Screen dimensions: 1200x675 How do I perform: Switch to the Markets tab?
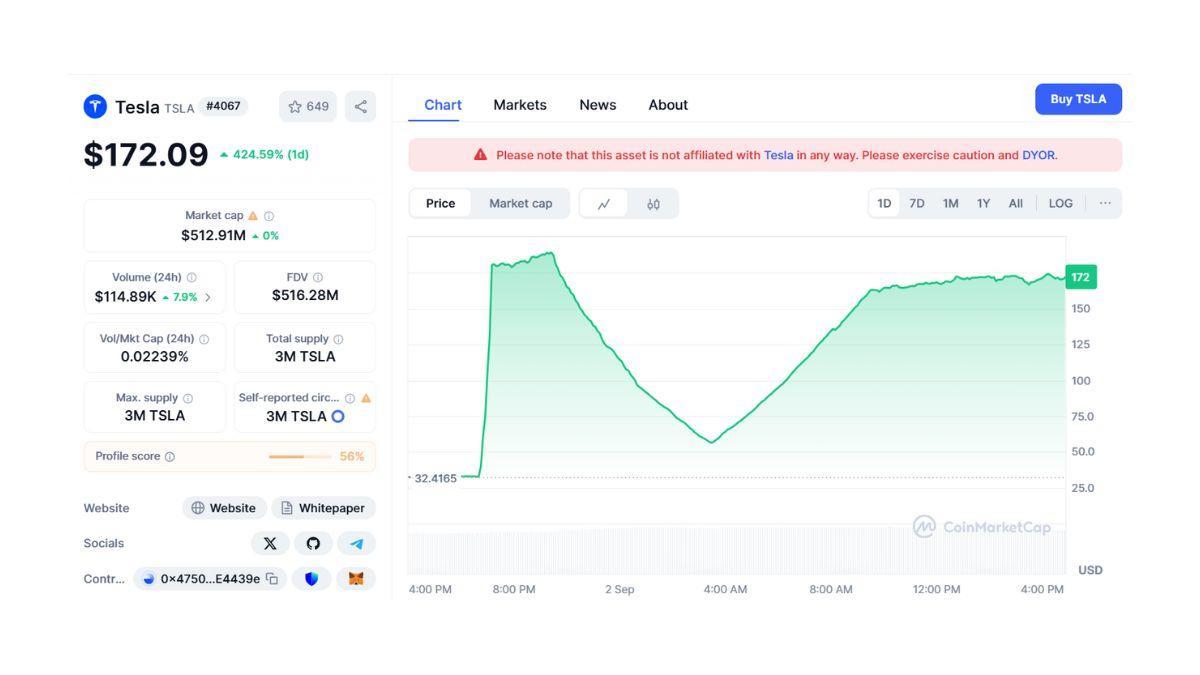(x=520, y=104)
